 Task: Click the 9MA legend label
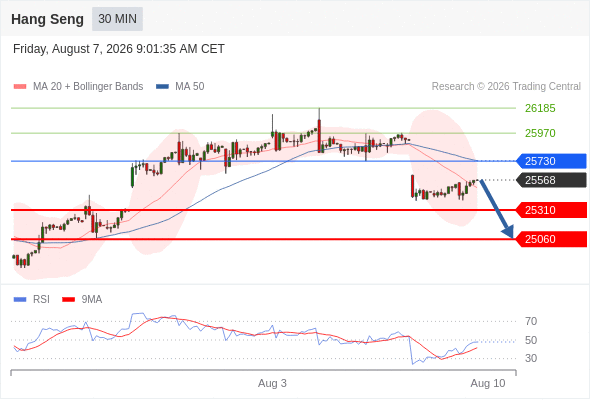pos(92,300)
